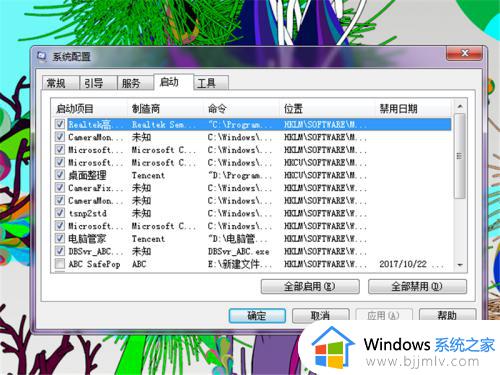Select the DBSvr_ABC.exe command cell
The width and height of the screenshot is (500, 375).
pos(239,251)
